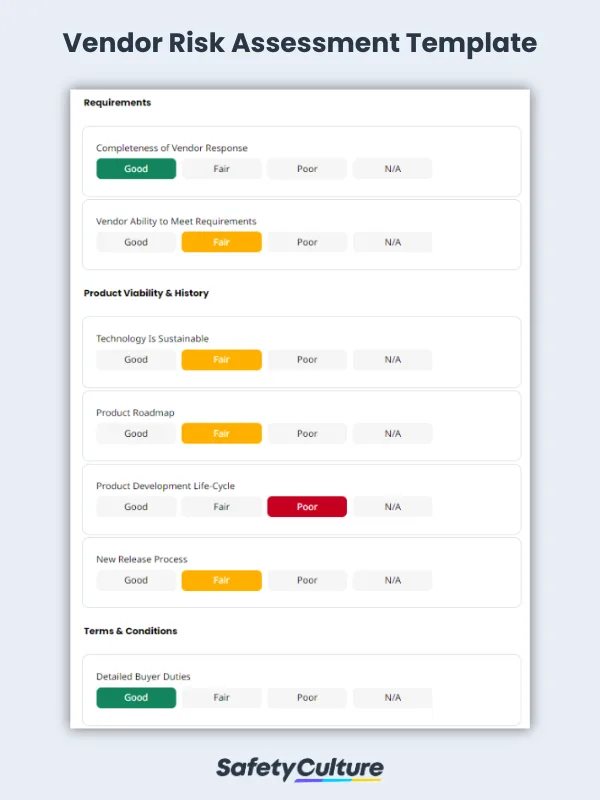Select Fair rating for Product Roadmap
The image size is (600, 800).
[x=221, y=433]
